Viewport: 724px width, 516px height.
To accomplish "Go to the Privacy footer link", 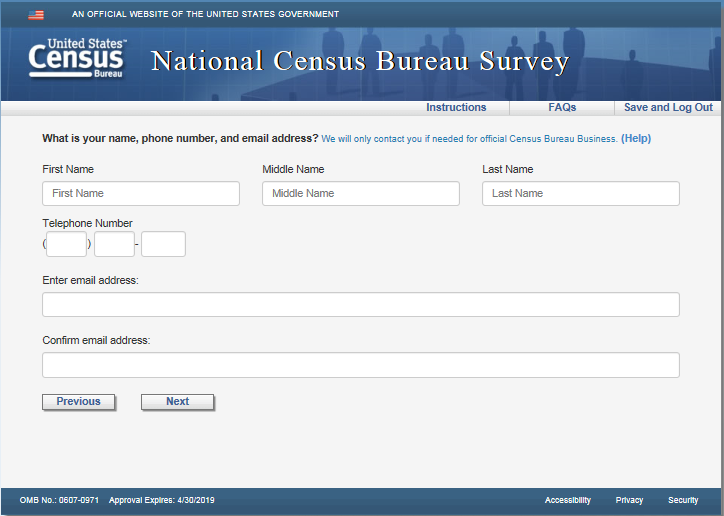I will click(630, 500).
